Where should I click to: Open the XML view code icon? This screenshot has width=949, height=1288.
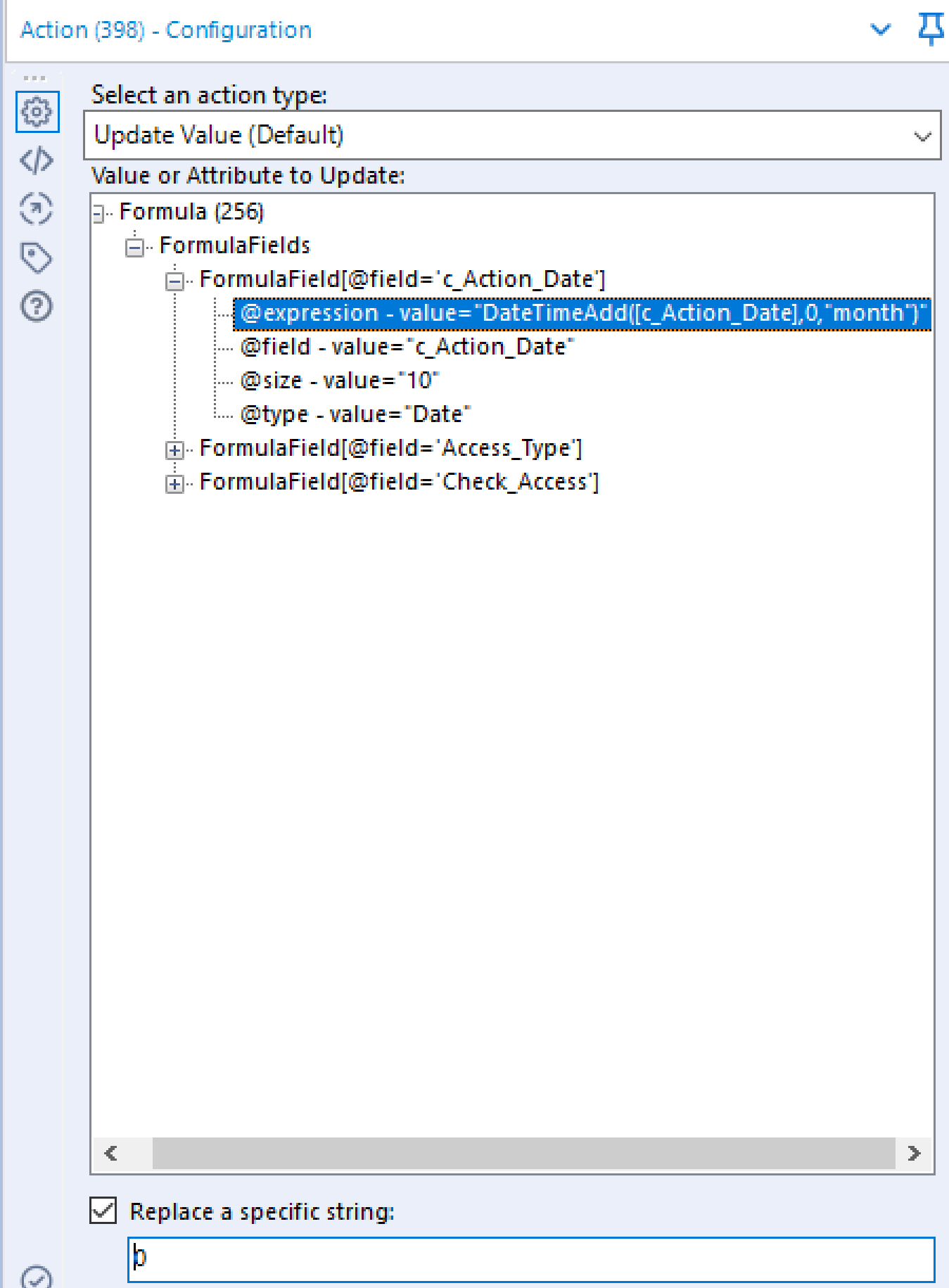(x=37, y=160)
